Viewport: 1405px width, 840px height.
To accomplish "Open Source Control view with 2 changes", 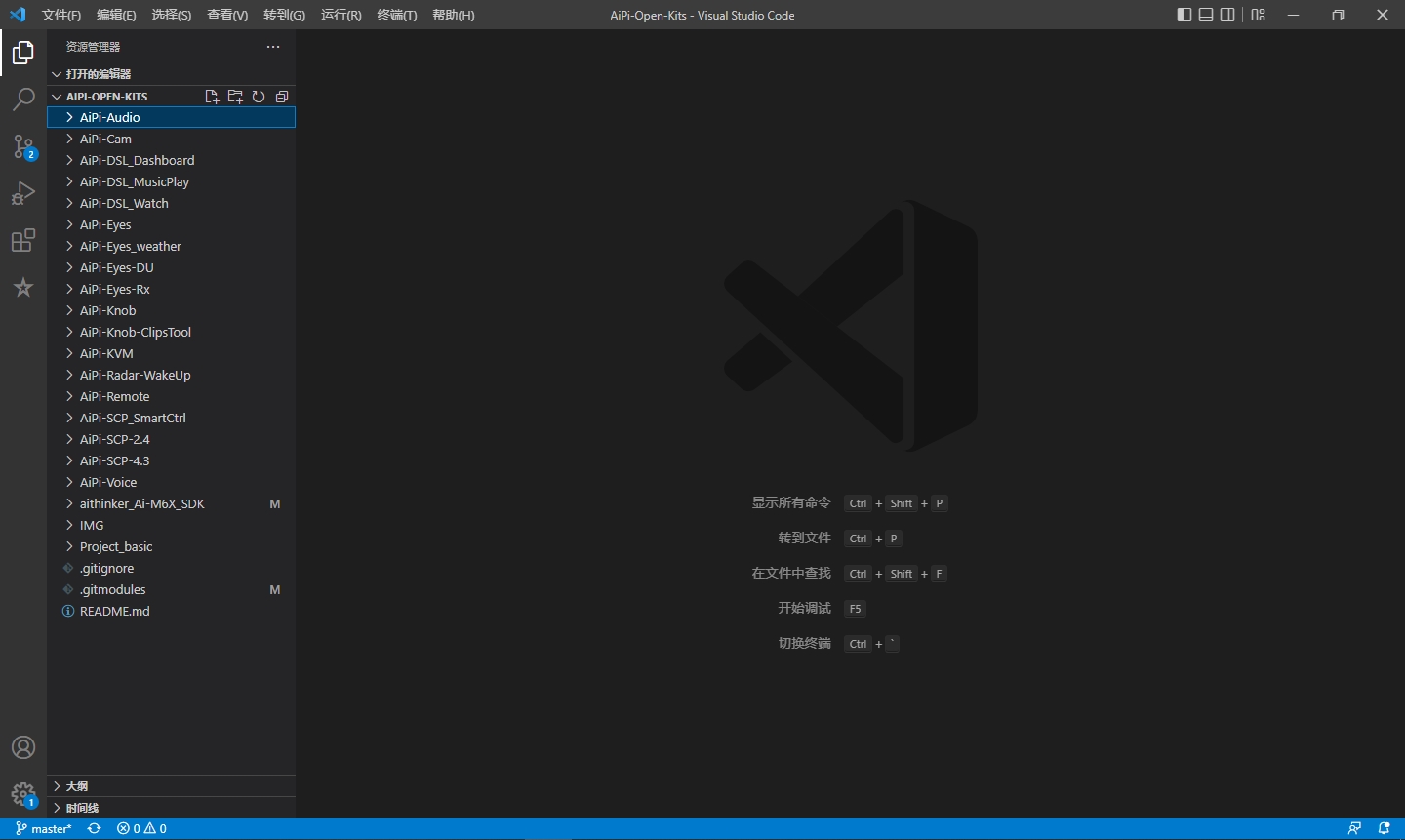I will coord(23,146).
